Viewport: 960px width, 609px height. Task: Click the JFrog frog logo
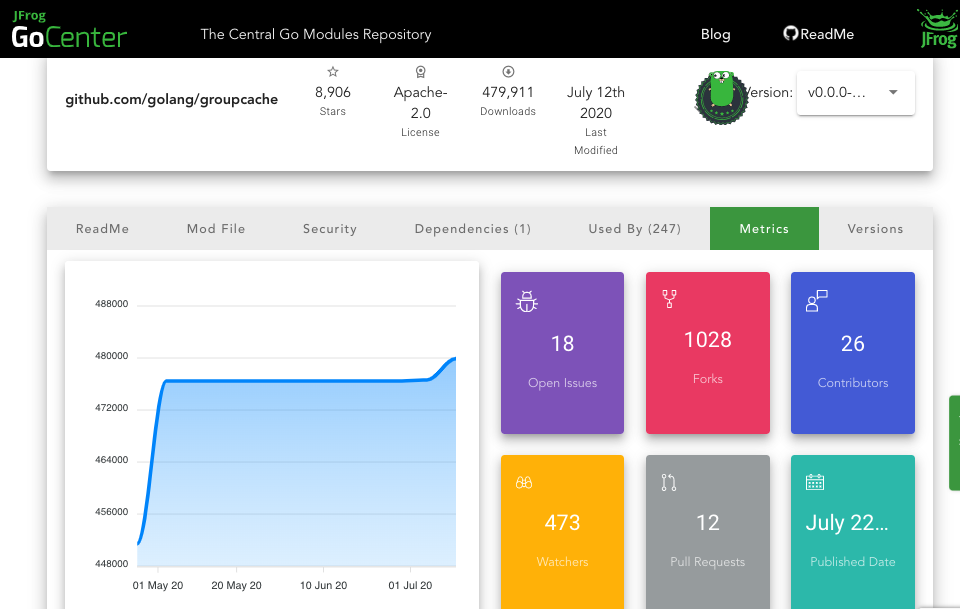coord(938,28)
